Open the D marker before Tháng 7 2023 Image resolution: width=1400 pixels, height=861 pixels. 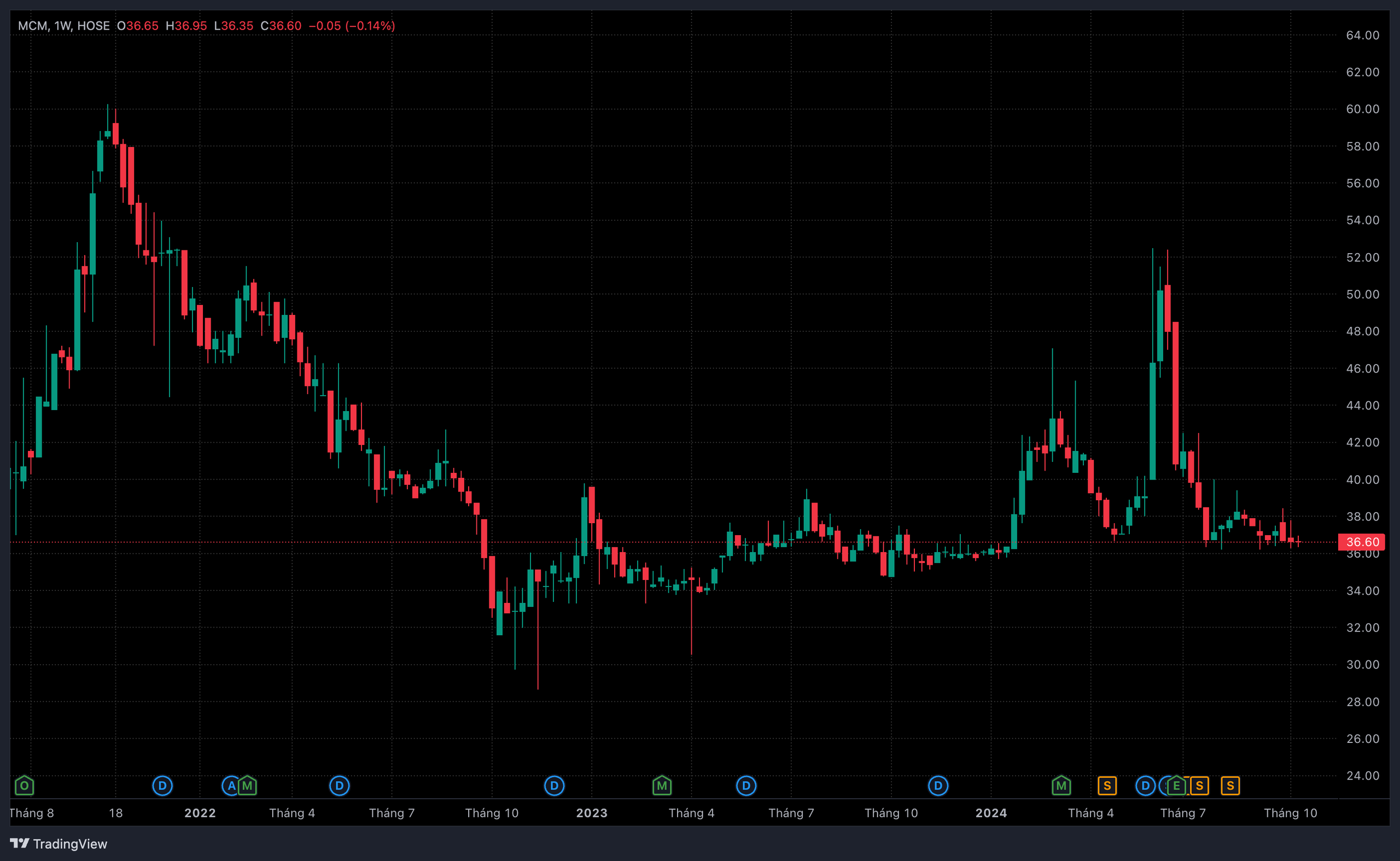pos(746,786)
